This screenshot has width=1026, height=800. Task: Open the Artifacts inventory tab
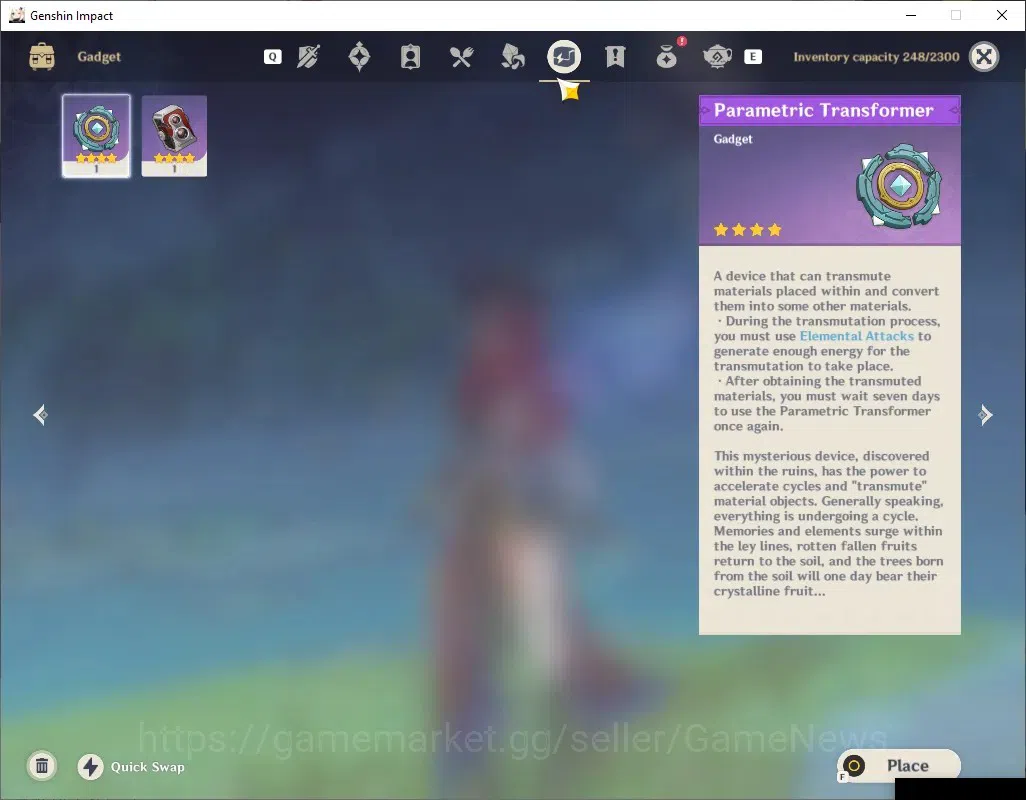(359, 57)
